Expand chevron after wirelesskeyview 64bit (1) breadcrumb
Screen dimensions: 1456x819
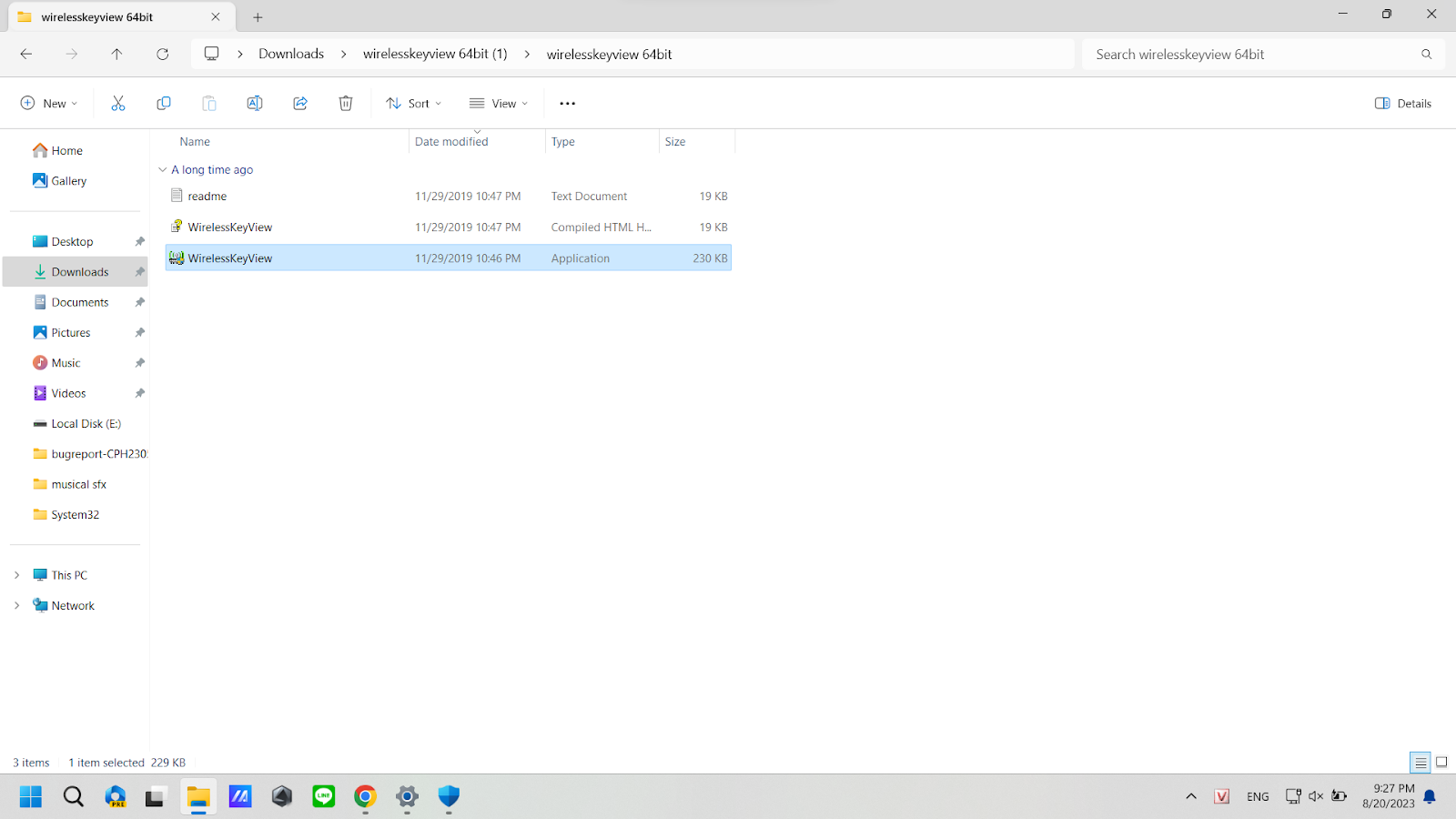point(527,55)
